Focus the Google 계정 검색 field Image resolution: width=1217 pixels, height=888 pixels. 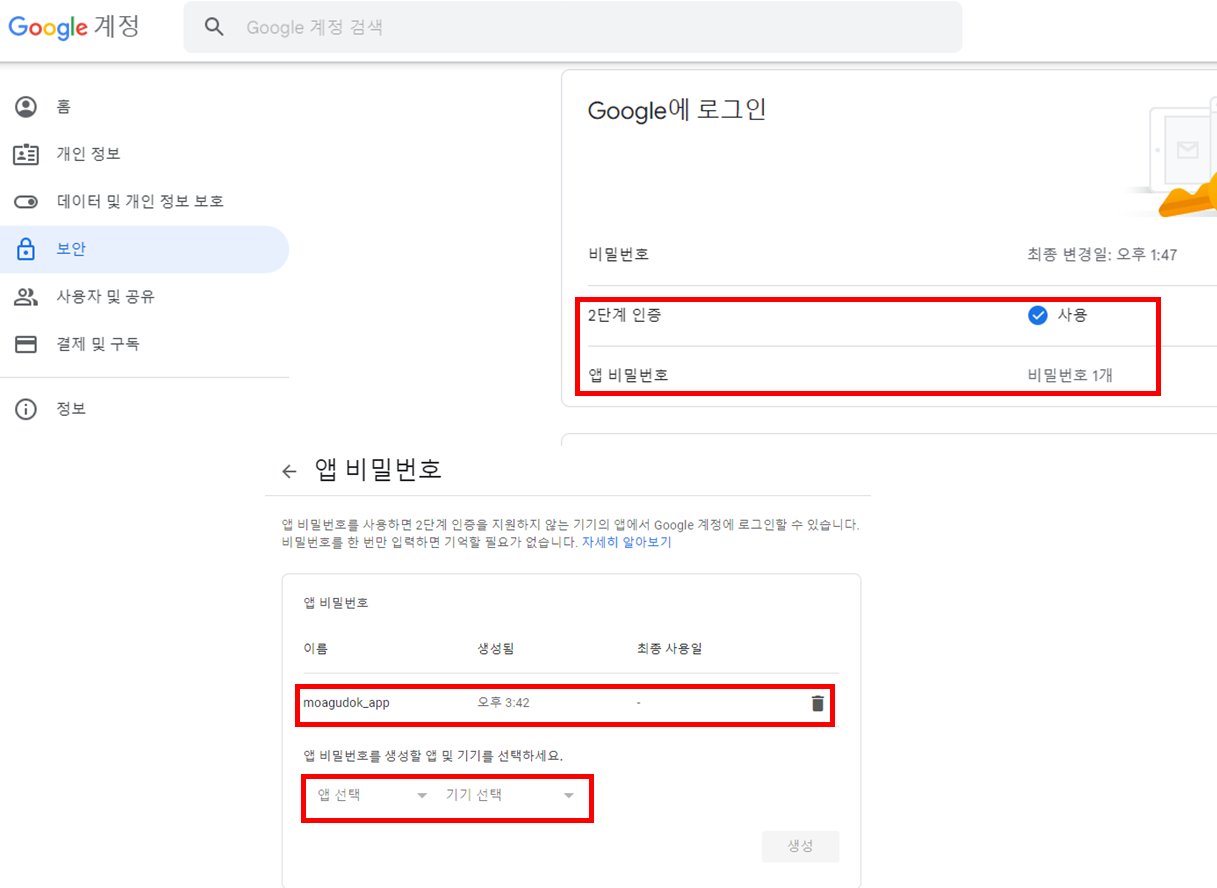pyautogui.click(x=573, y=27)
